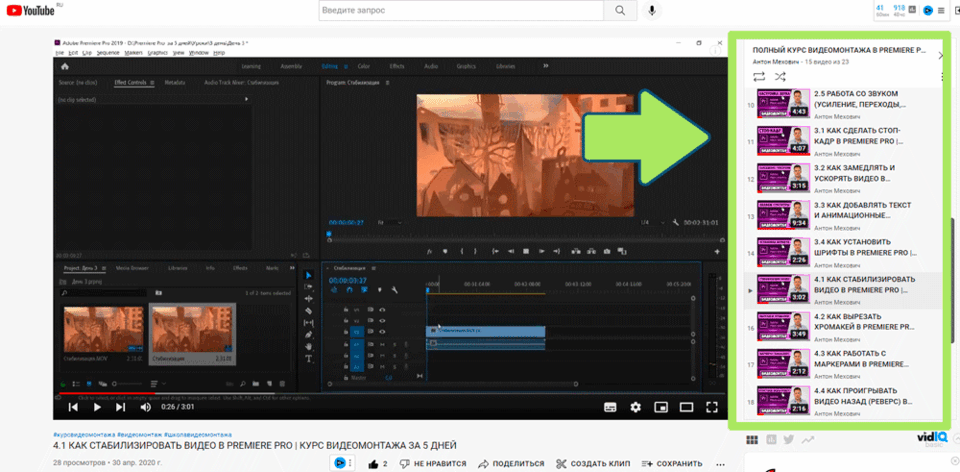Open playlist video 3.2 КАК ЗАМЕДЛЯТЬ И УСКОРЯТЬ
The image size is (960, 472).
pyautogui.click(x=844, y=180)
